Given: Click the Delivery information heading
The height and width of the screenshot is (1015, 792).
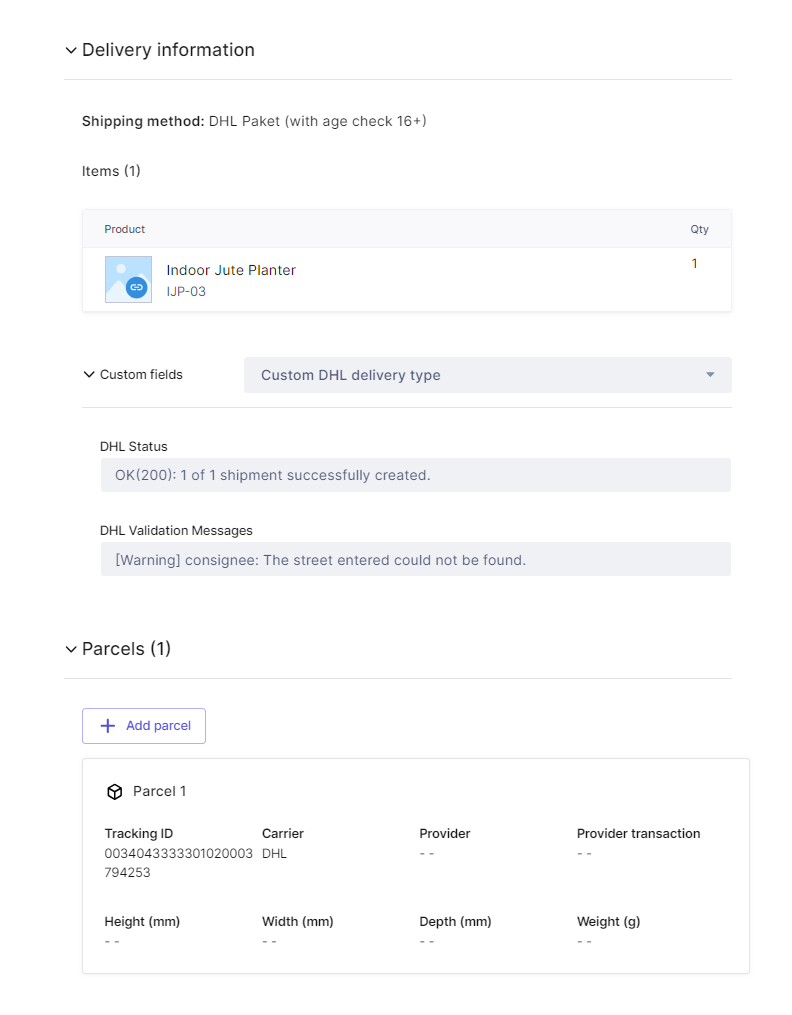Looking at the screenshot, I should coord(168,50).
